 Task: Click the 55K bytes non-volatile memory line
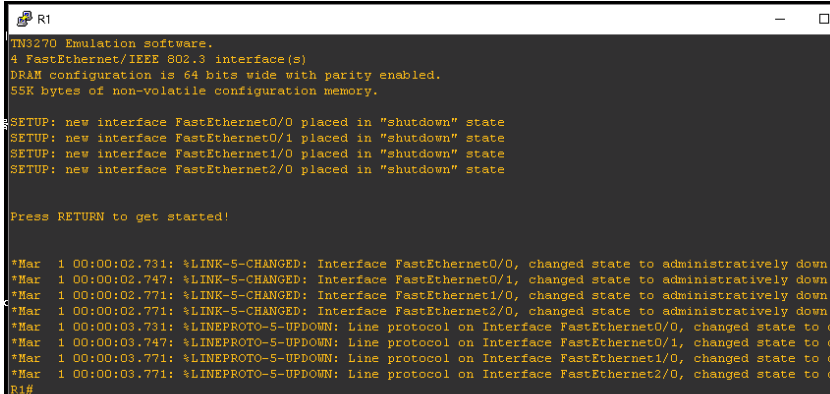tap(194, 91)
